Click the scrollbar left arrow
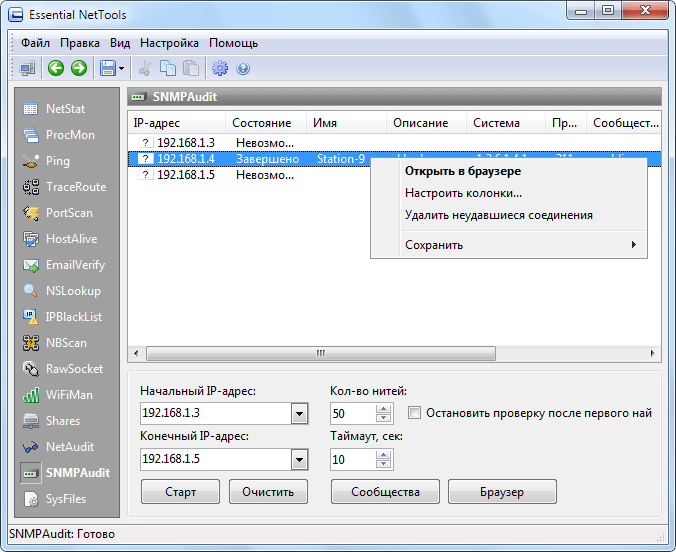 click(x=136, y=354)
